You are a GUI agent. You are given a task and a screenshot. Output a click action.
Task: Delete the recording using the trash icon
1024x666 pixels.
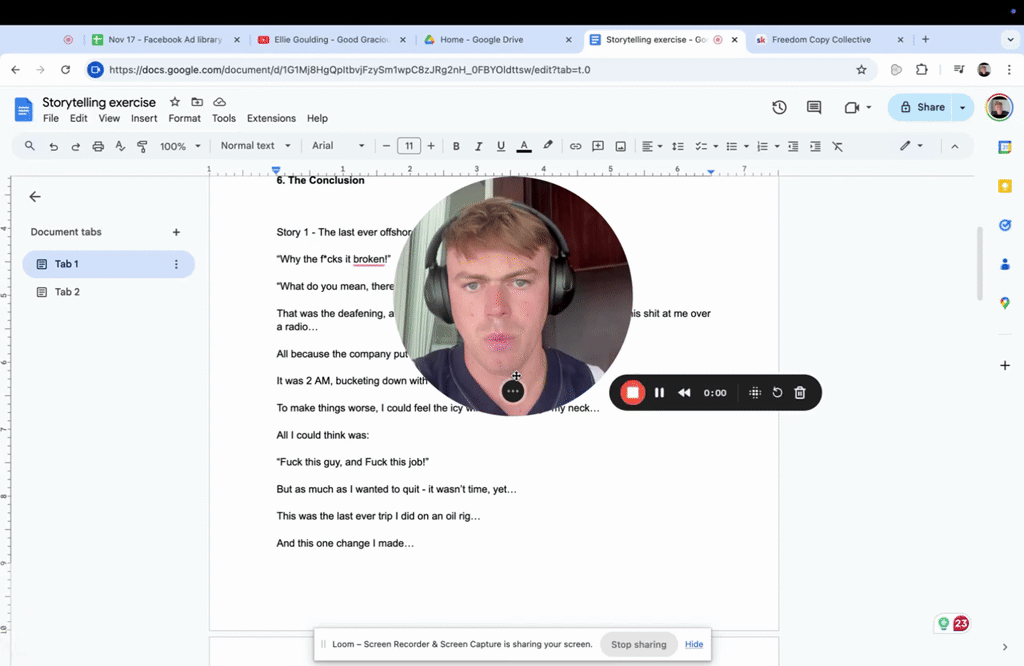pyautogui.click(x=799, y=392)
